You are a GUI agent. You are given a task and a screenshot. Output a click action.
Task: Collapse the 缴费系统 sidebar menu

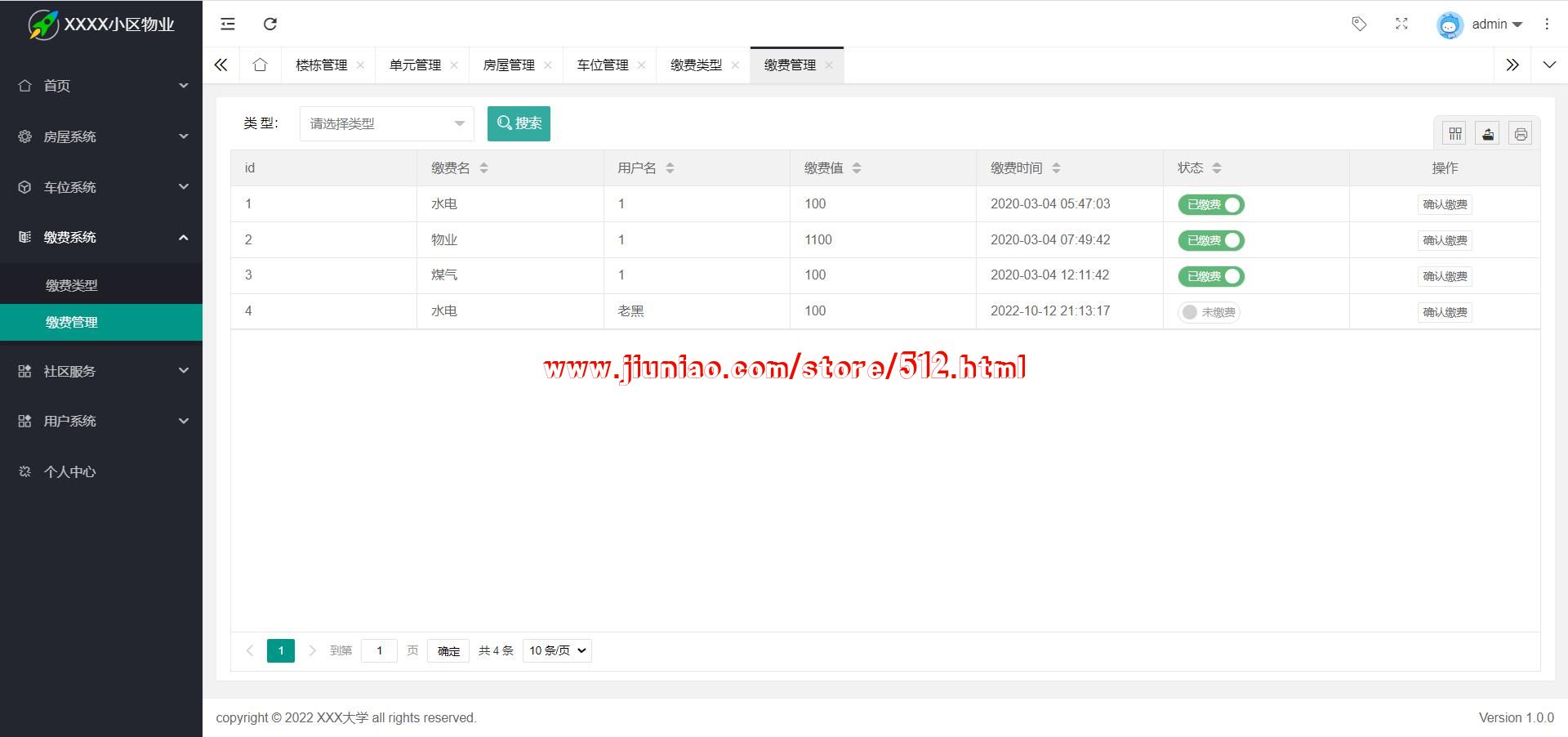point(101,237)
